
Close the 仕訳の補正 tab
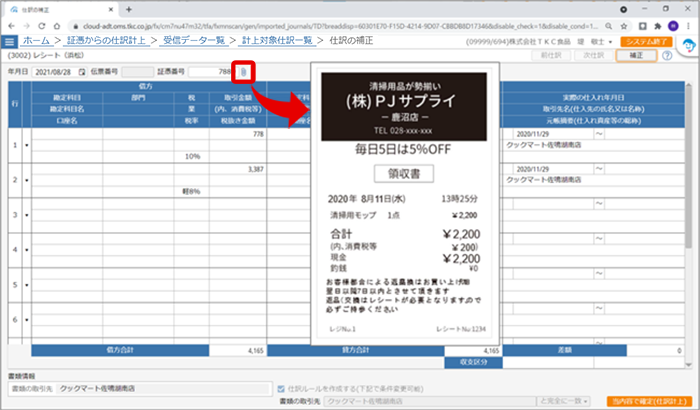coord(111,9)
